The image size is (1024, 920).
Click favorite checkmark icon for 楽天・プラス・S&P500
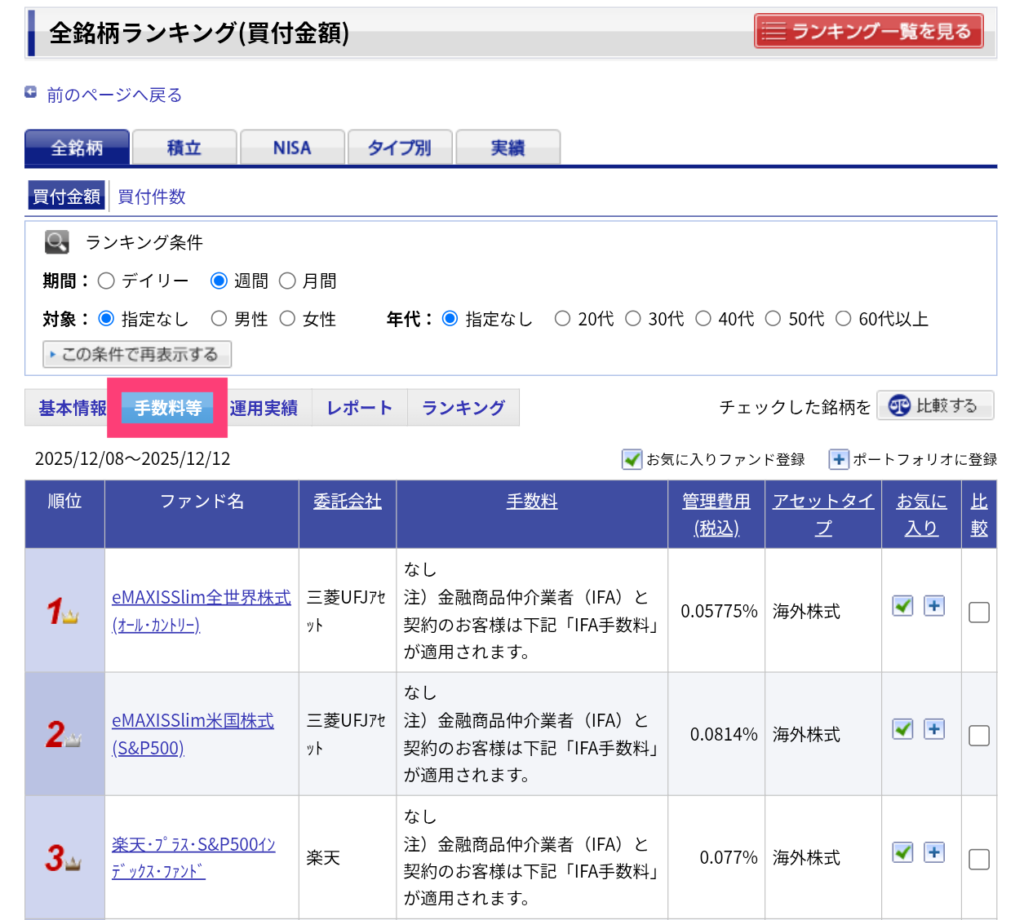click(903, 852)
